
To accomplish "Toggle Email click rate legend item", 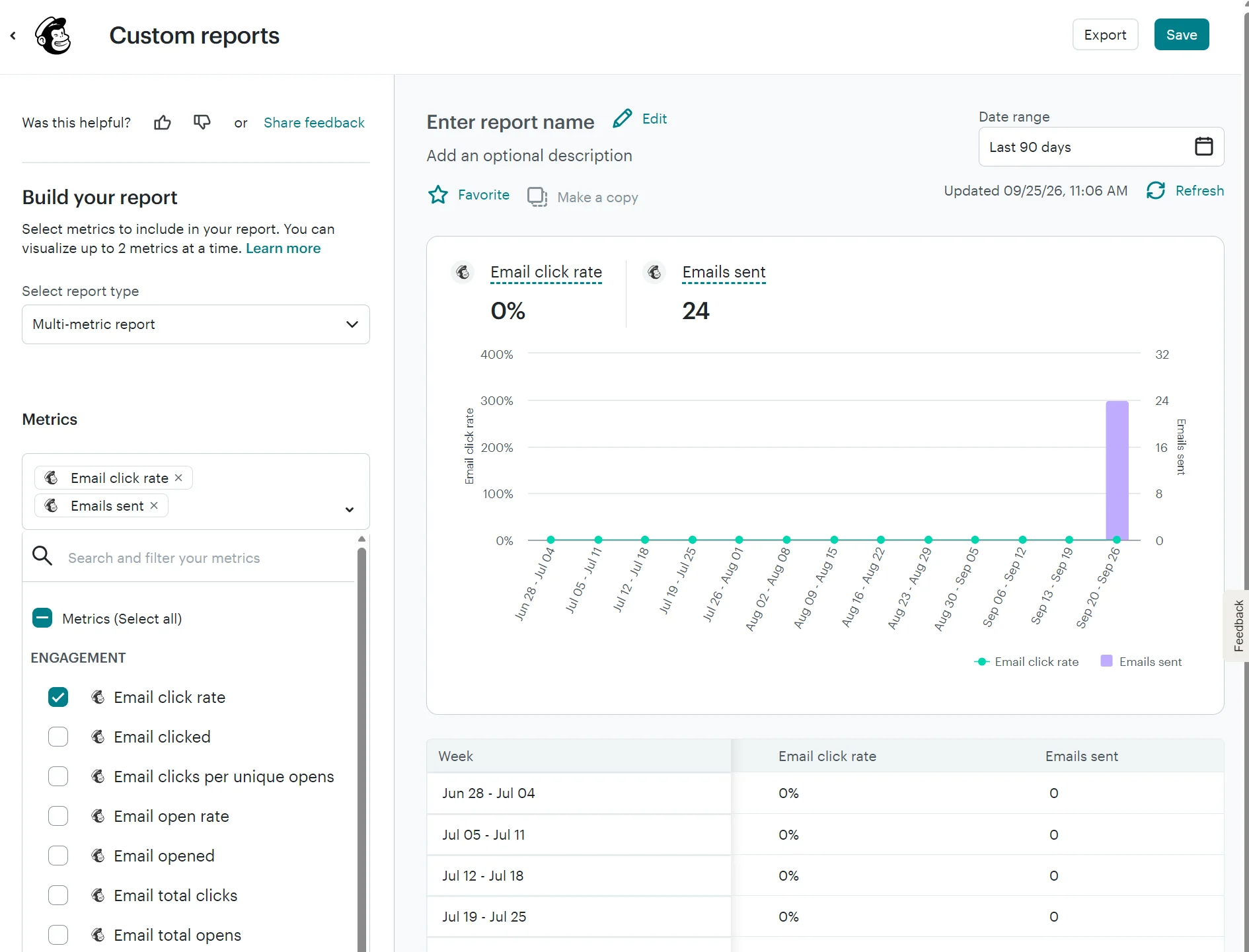I will pyautogui.click(x=1026, y=662).
